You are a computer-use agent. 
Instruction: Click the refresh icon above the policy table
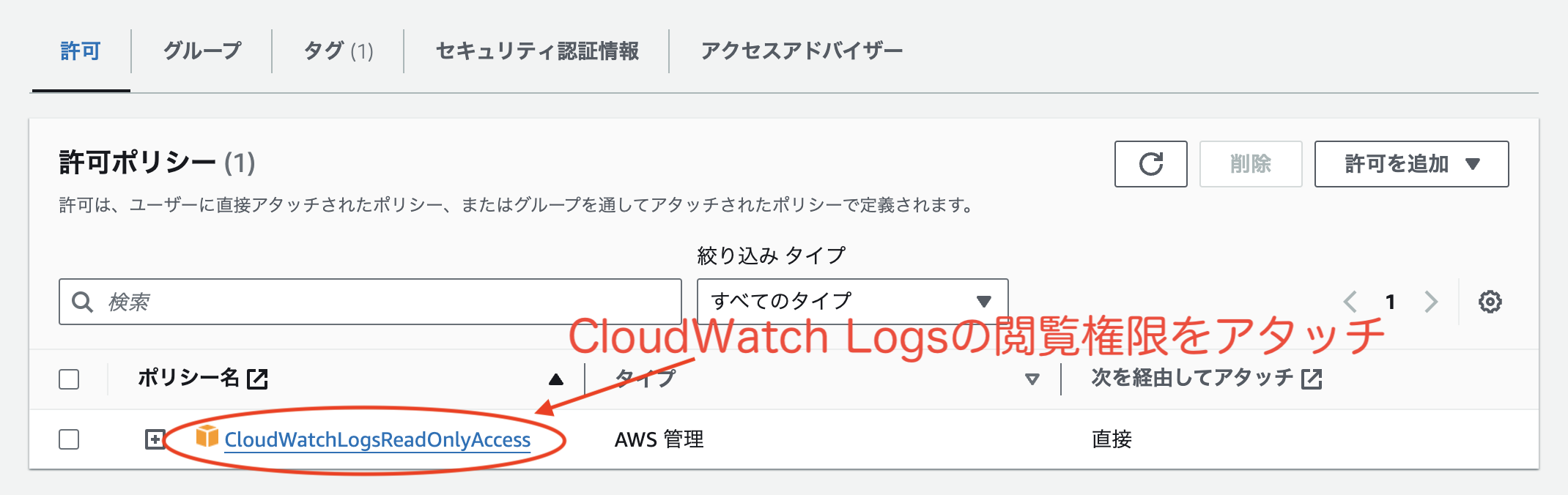(x=1150, y=164)
